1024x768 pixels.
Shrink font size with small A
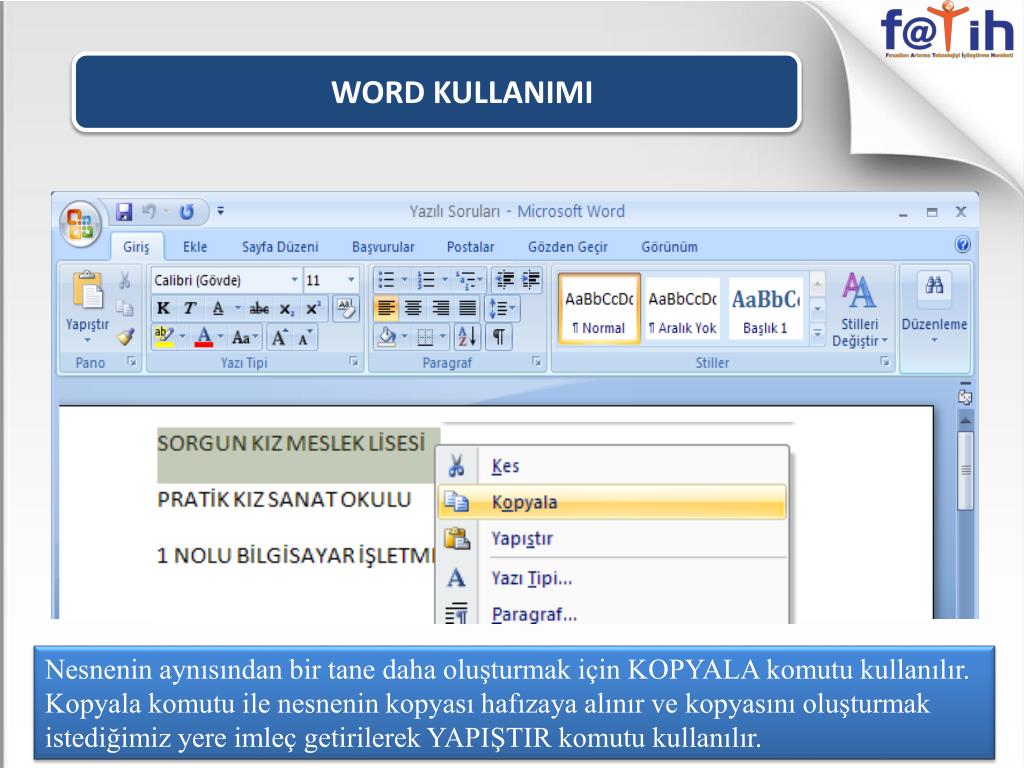click(305, 338)
